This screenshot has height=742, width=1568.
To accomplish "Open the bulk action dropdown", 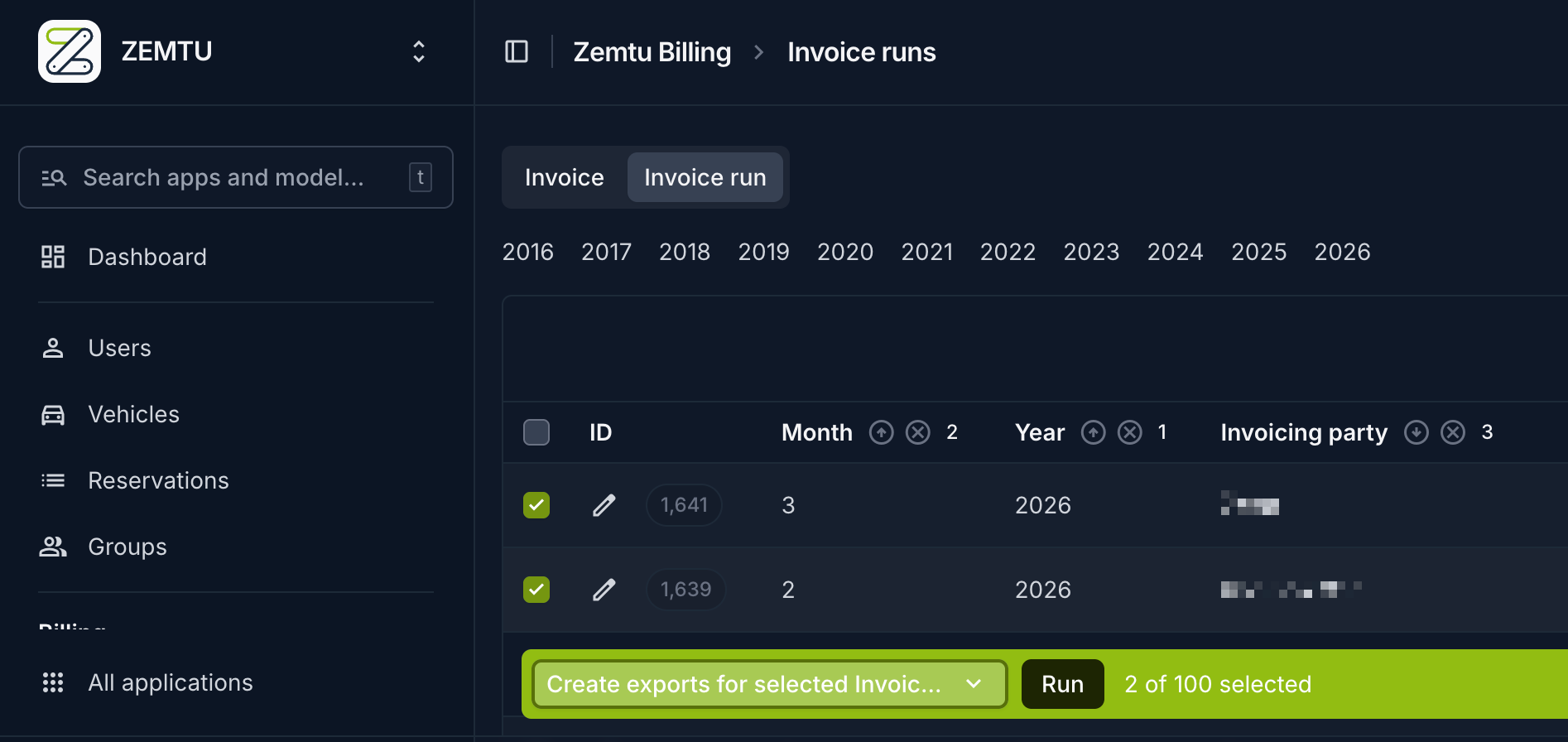I will pyautogui.click(x=769, y=684).
